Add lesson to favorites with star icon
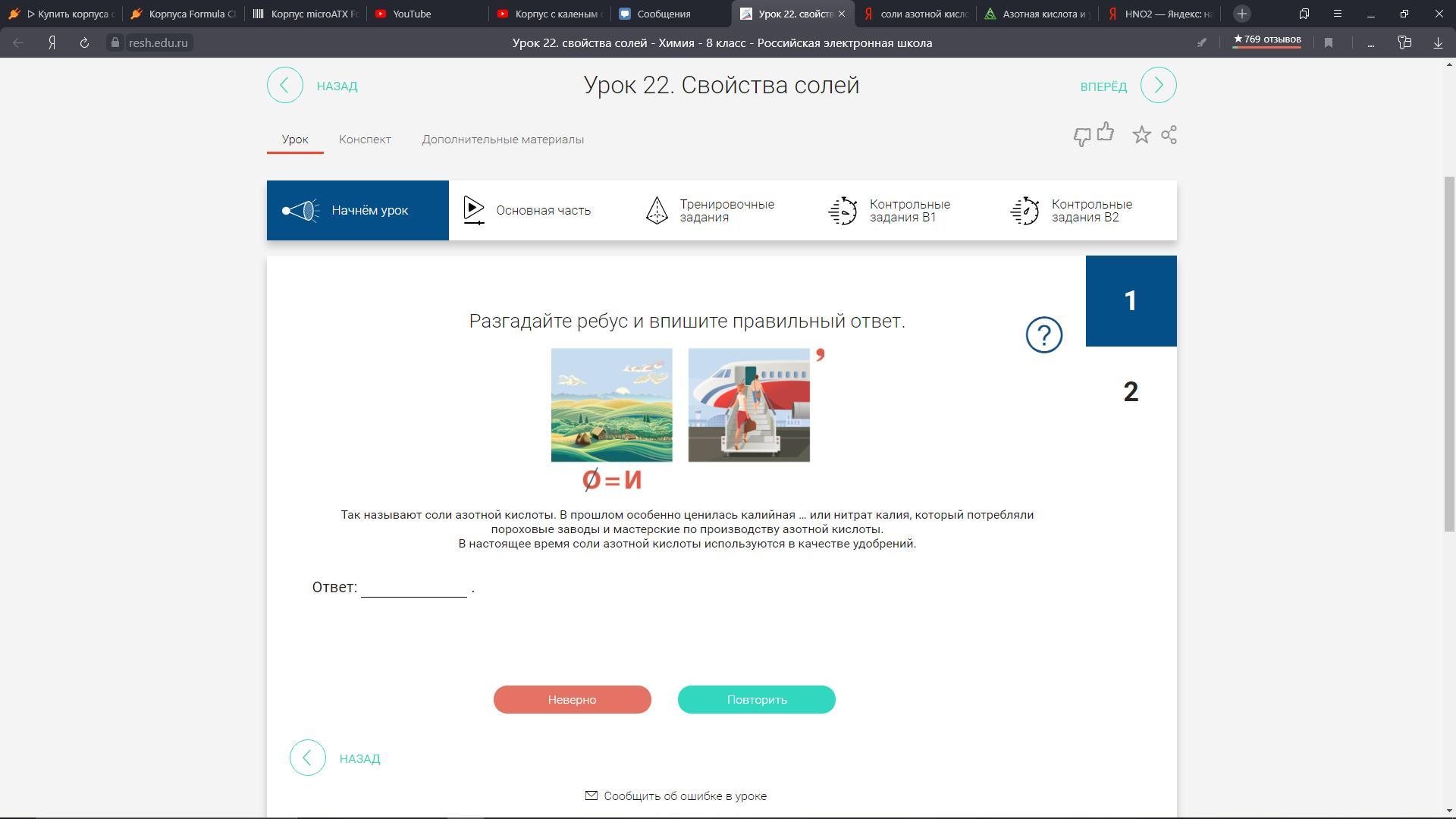Image resolution: width=1456 pixels, height=819 pixels. 1141,135
